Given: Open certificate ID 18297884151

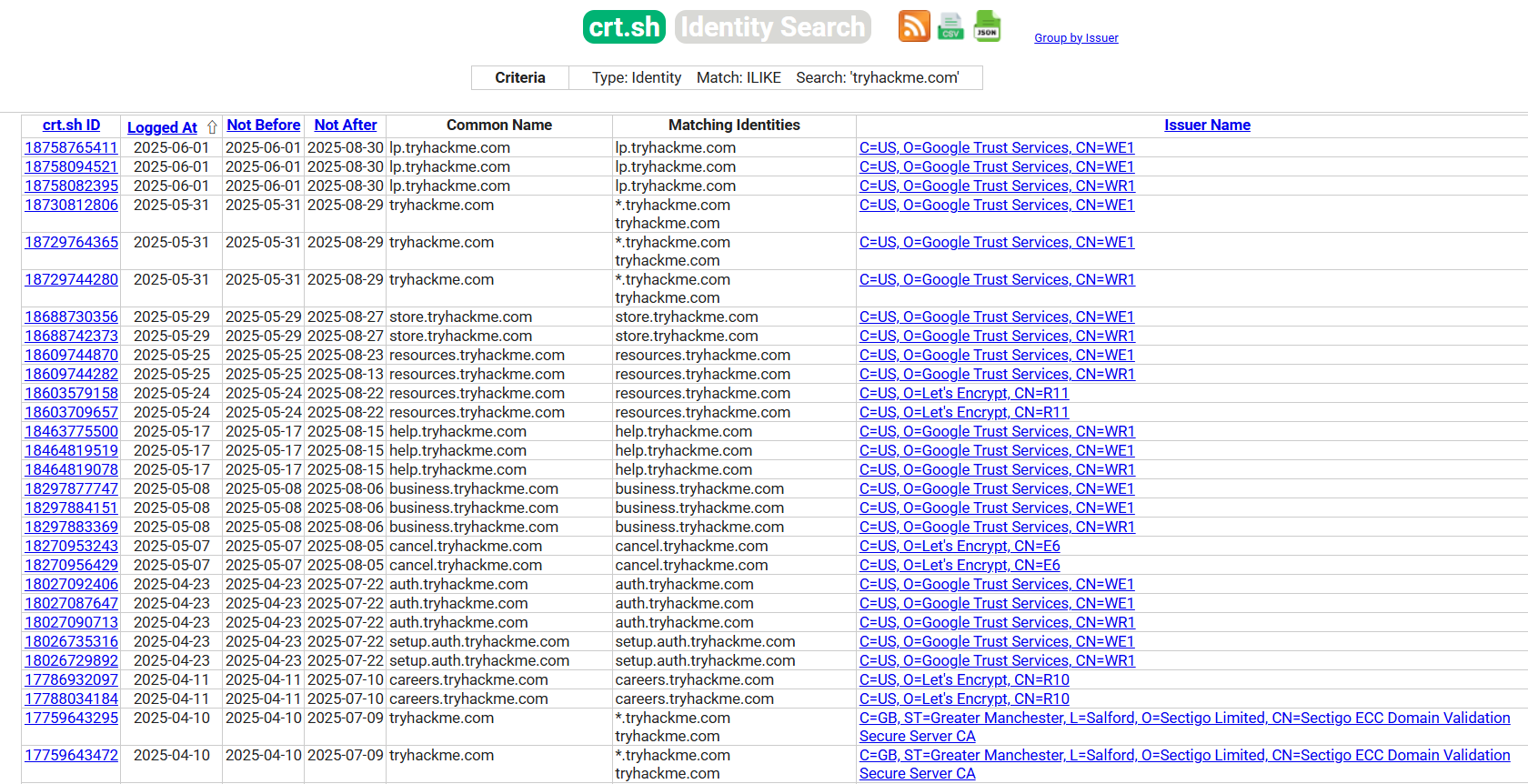Looking at the screenshot, I should pyautogui.click(x=71, y=508).
